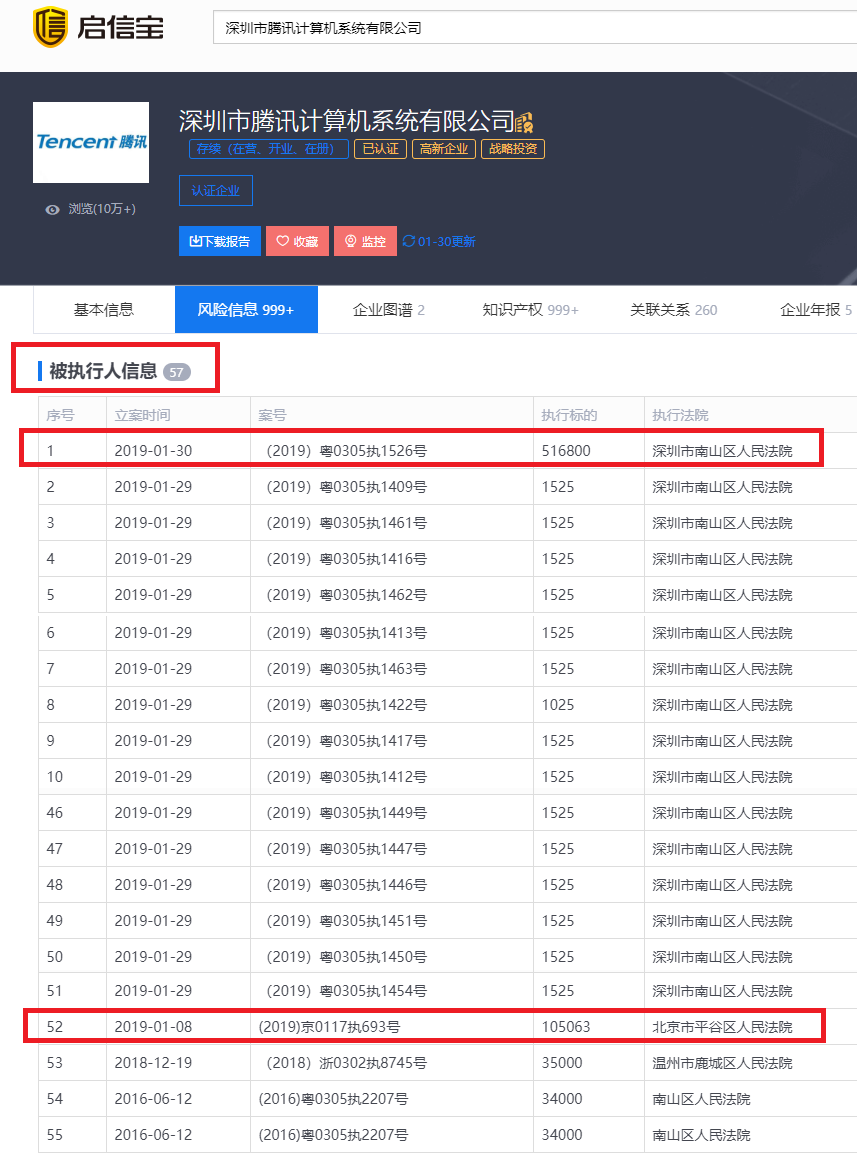The width and height of the screenshot is (857, 1161).
Task: Click the 启信宝 shield logo icon
Action: point(50,27)
